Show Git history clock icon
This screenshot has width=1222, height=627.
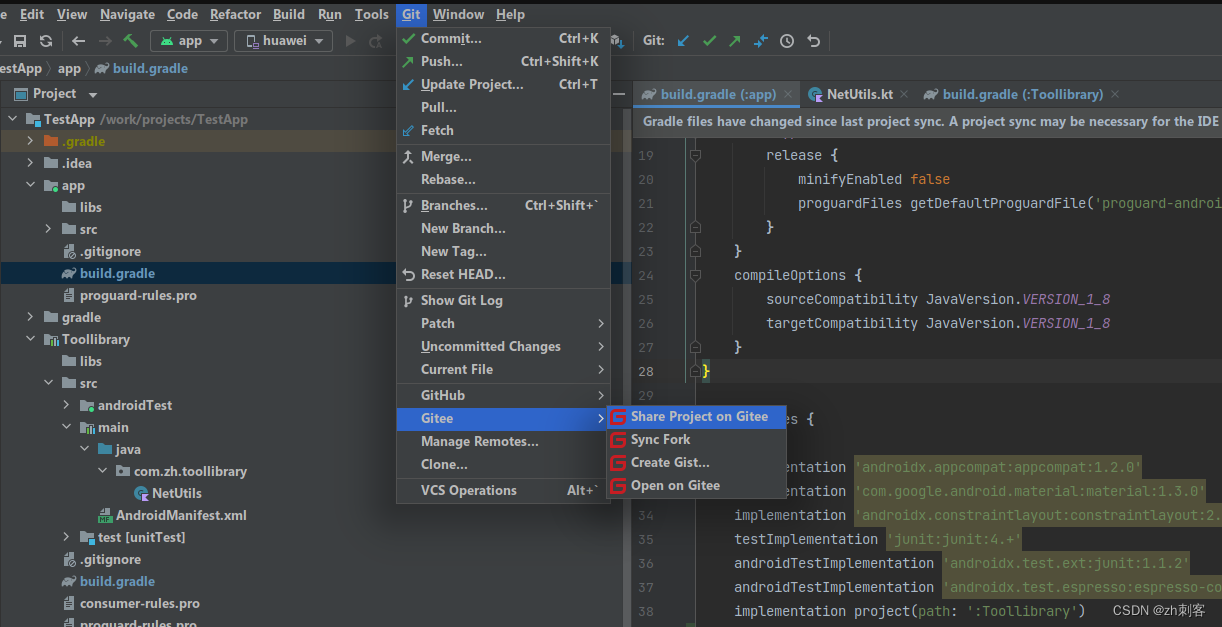[787, 41]
